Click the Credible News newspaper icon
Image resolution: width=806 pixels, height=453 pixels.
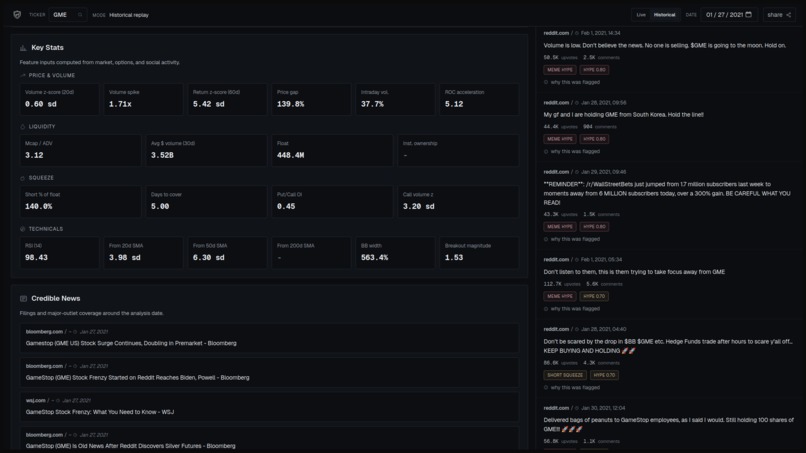tap(23, 299)
